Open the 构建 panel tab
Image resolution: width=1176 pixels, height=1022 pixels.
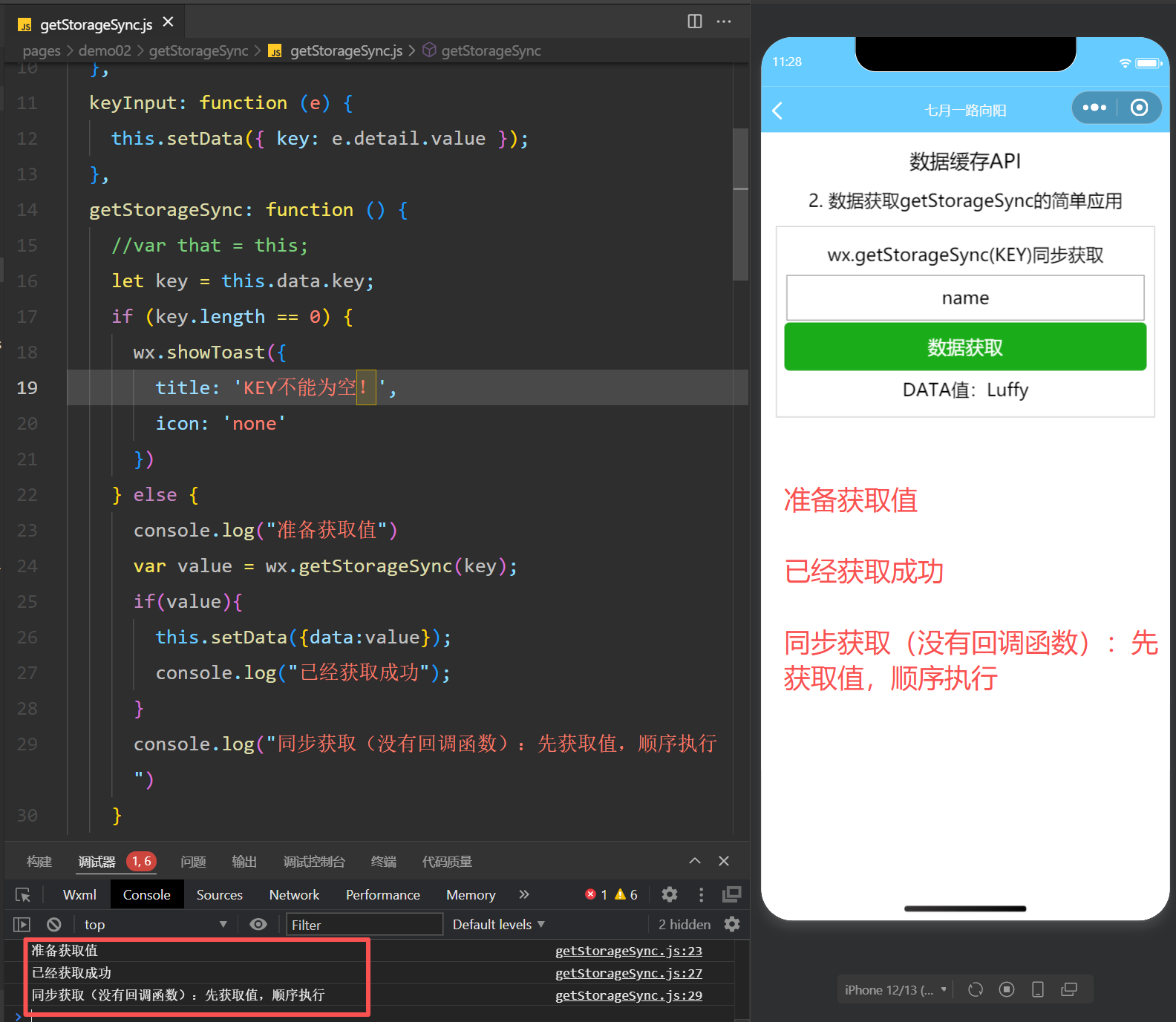pyautogui.click(x=39, y=862)
